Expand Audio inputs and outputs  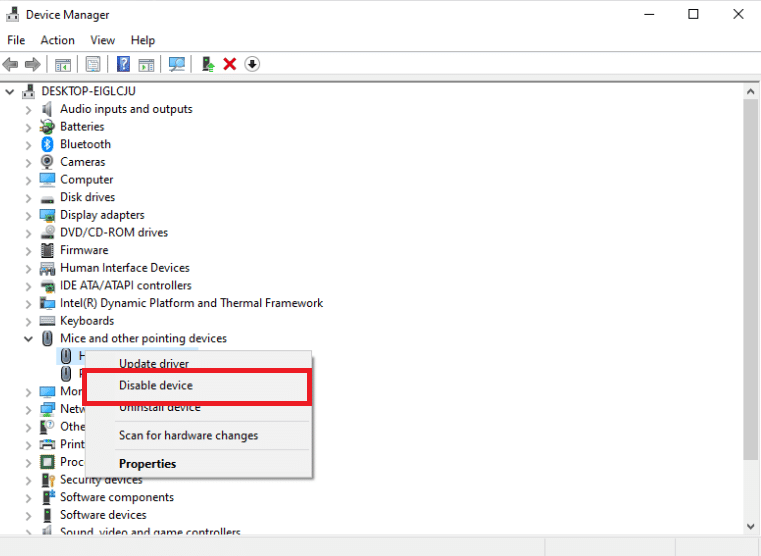[28, 110]
